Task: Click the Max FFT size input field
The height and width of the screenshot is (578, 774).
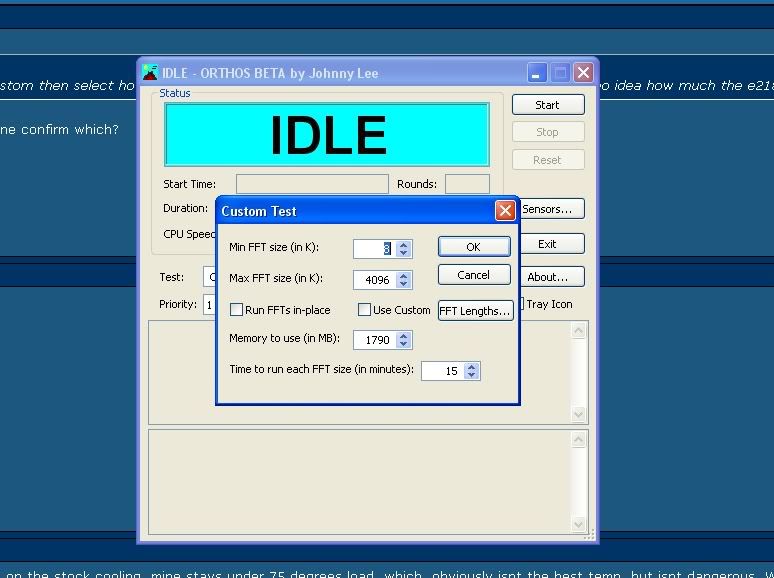Action: tap(373, 280)
